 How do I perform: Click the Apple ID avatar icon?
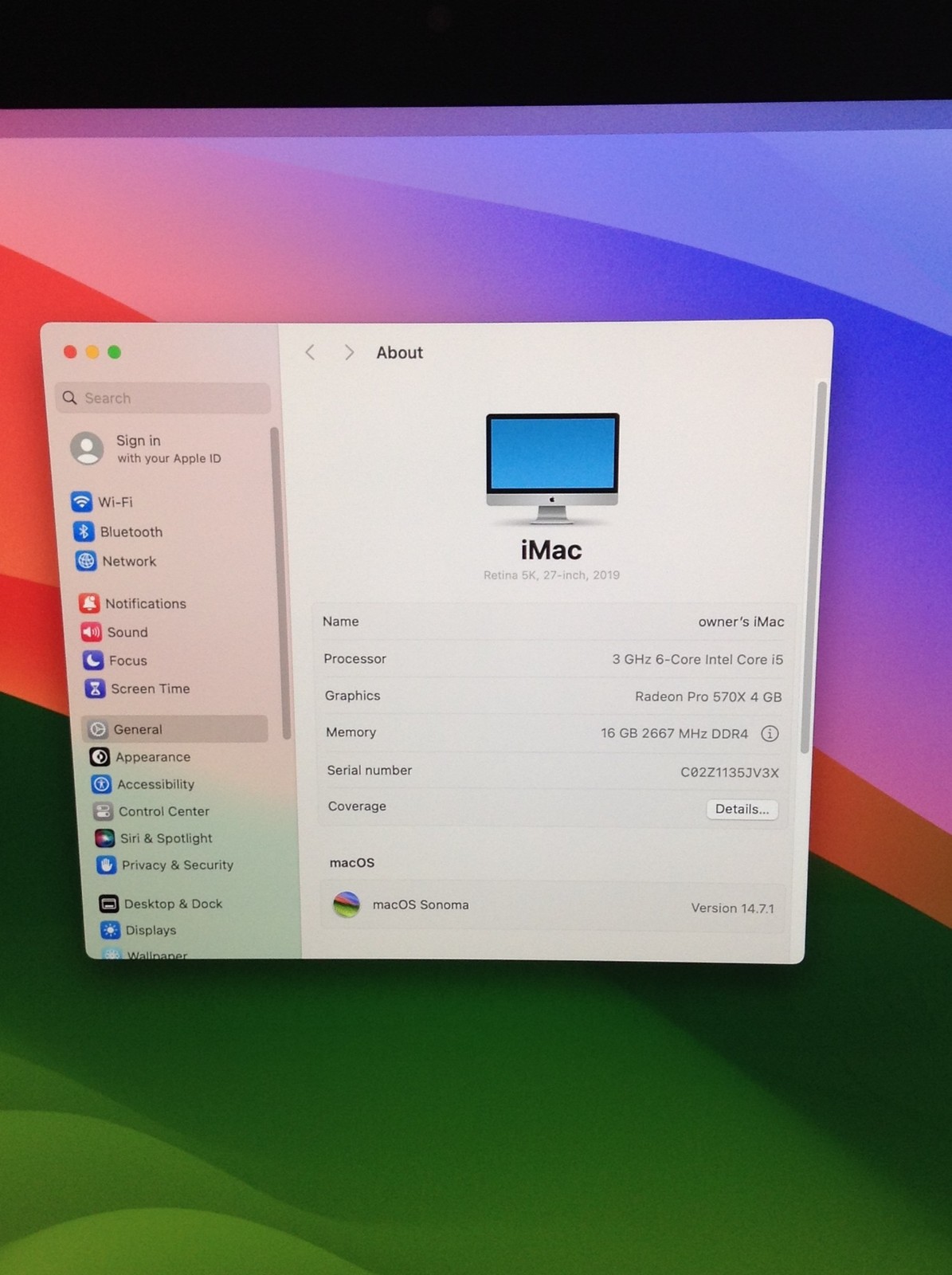pyautogui.click(x=87, y=449)
